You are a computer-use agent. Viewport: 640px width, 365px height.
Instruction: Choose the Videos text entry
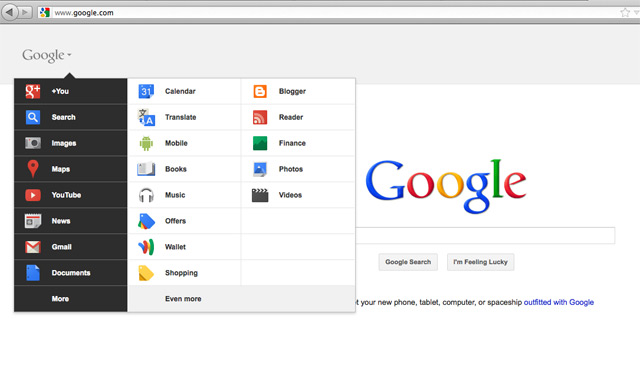click(x=290, y=195)
